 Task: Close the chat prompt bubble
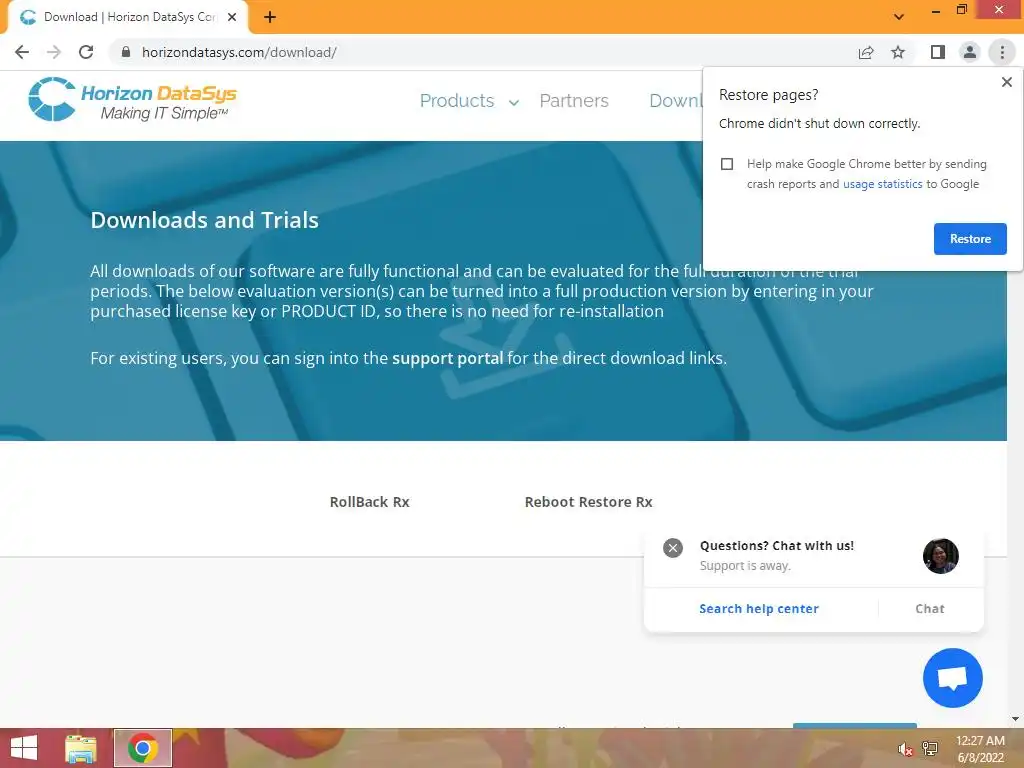[x=673, y=548]
